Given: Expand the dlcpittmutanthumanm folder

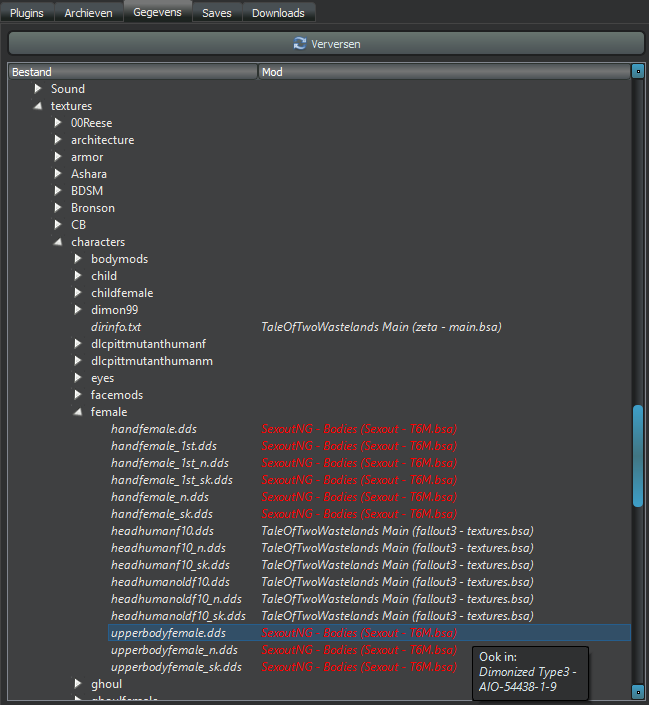Looking at the screenshot, I should coord(78,361).
